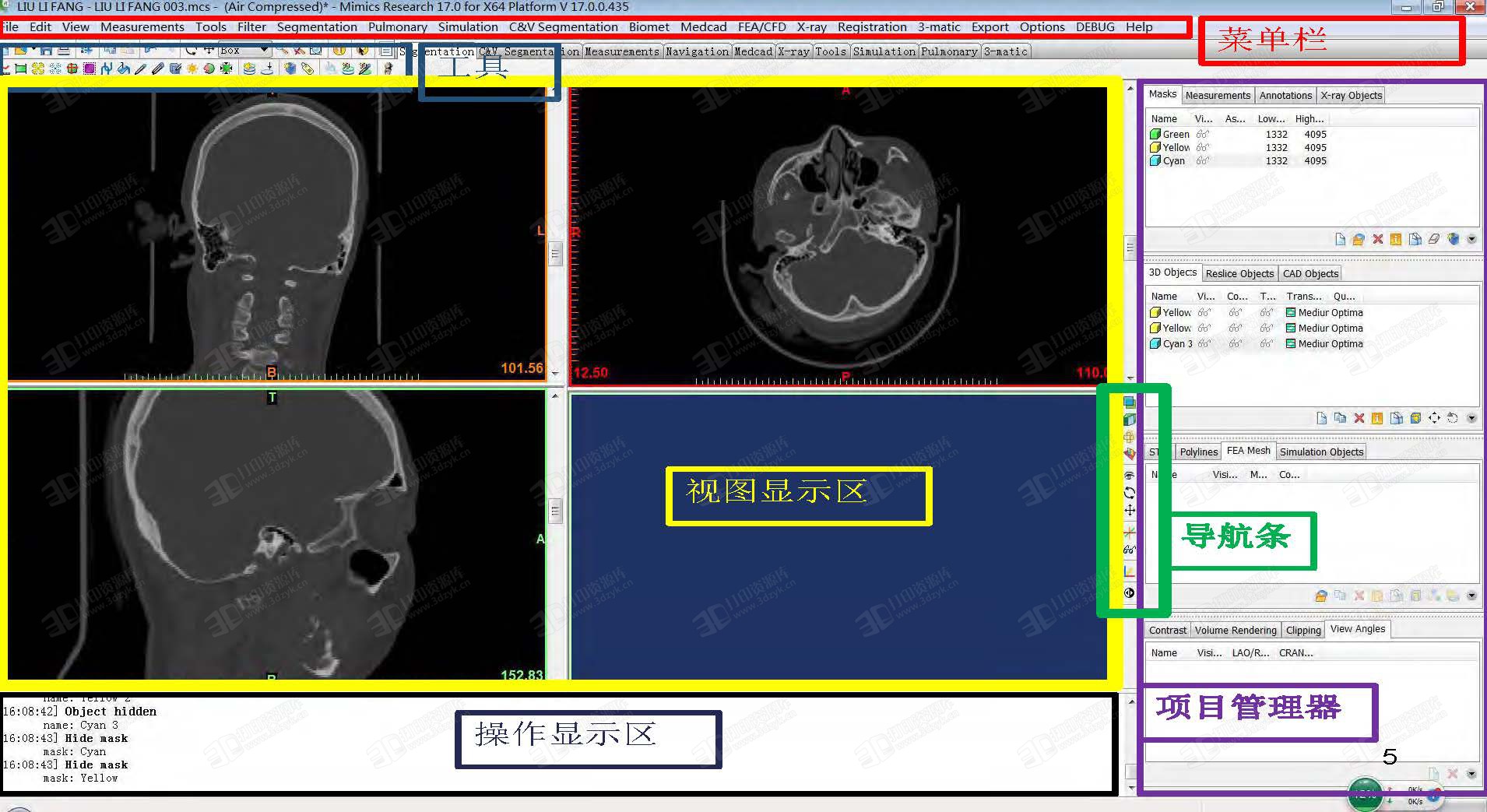Toggle contour visibility of Cyan 3 object
1487x812 pixels.
tap(1236, 343)
